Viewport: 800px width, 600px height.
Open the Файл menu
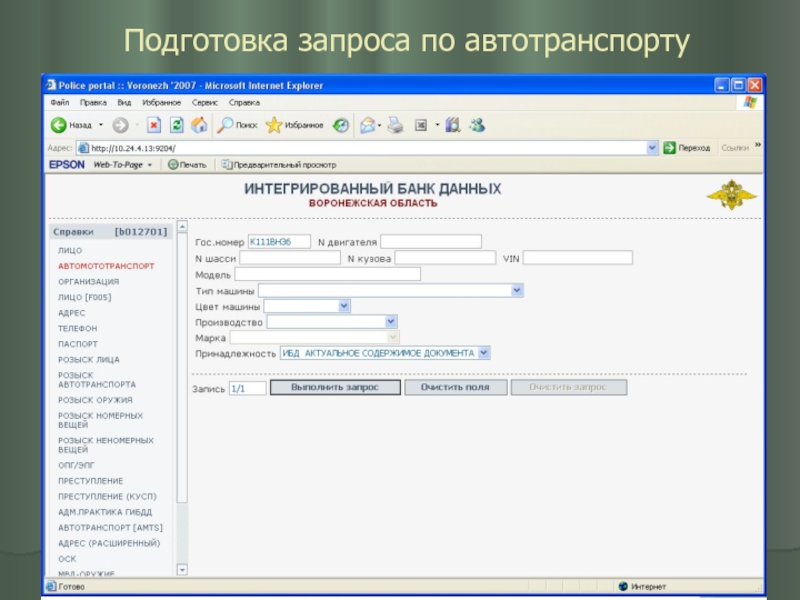(x=59, y=102)
